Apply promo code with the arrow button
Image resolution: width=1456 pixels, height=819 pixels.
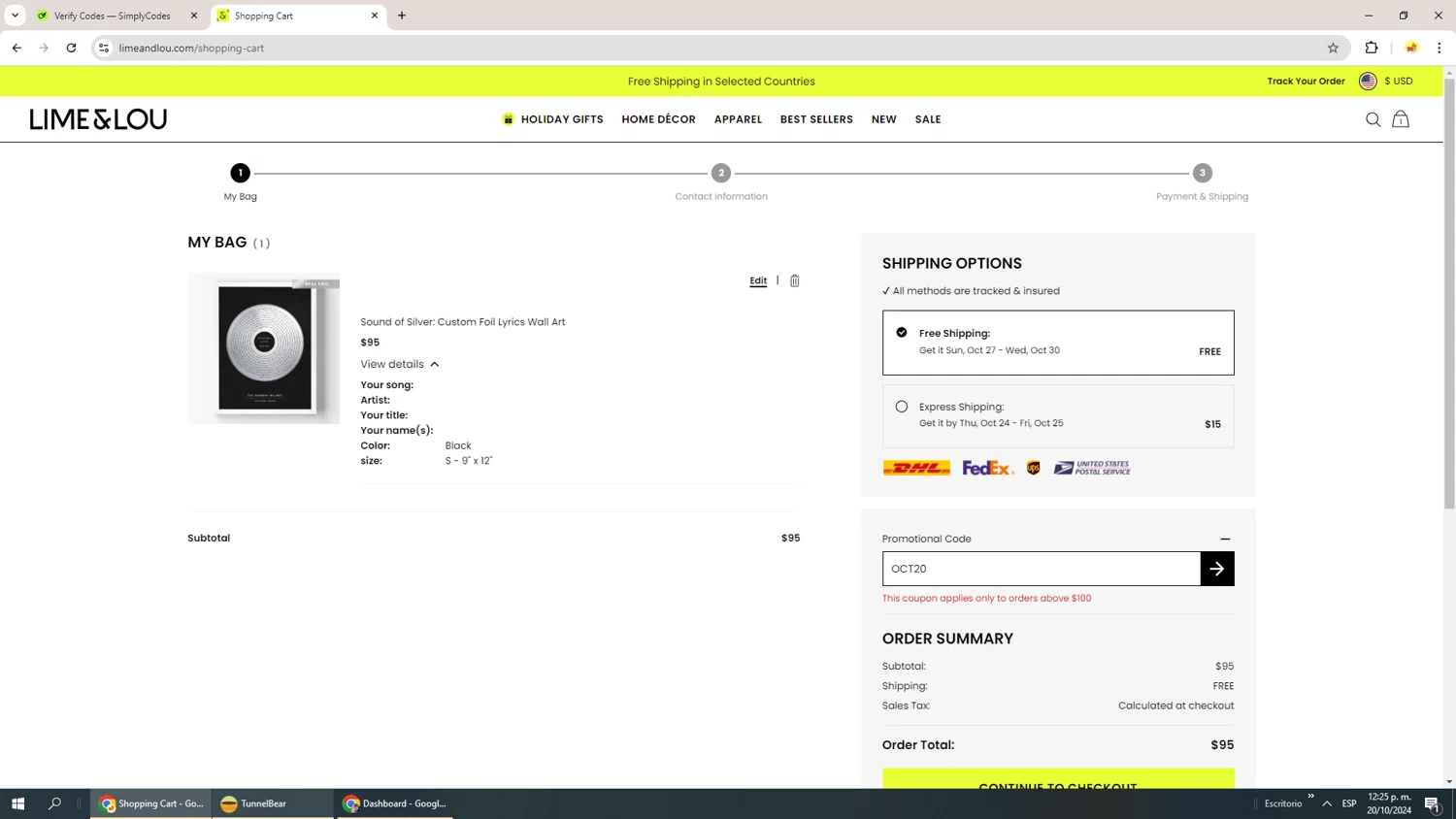point(1217,569)
